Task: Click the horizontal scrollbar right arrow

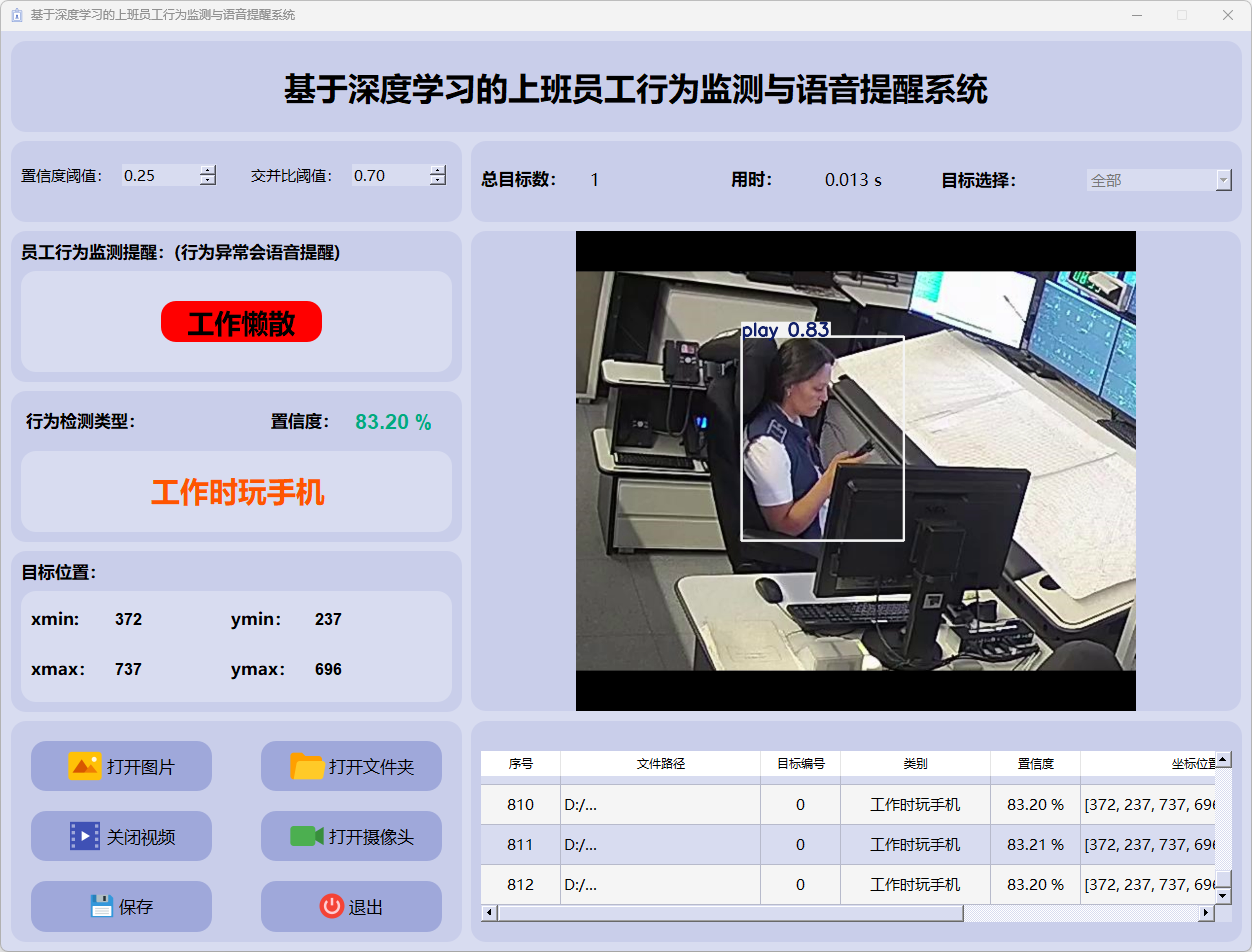Action: point(1206,913)
